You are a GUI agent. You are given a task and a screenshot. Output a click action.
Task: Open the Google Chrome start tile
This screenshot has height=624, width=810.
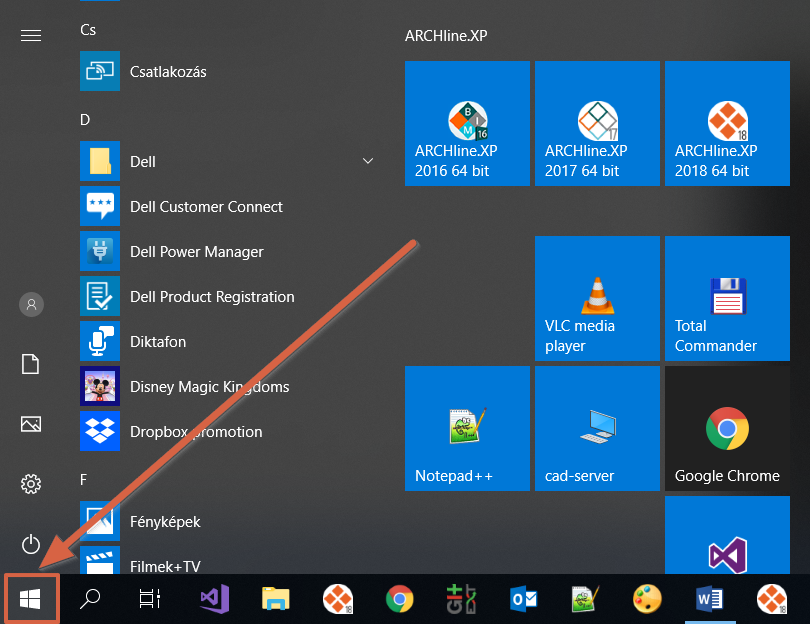click(x=727, y=429)
